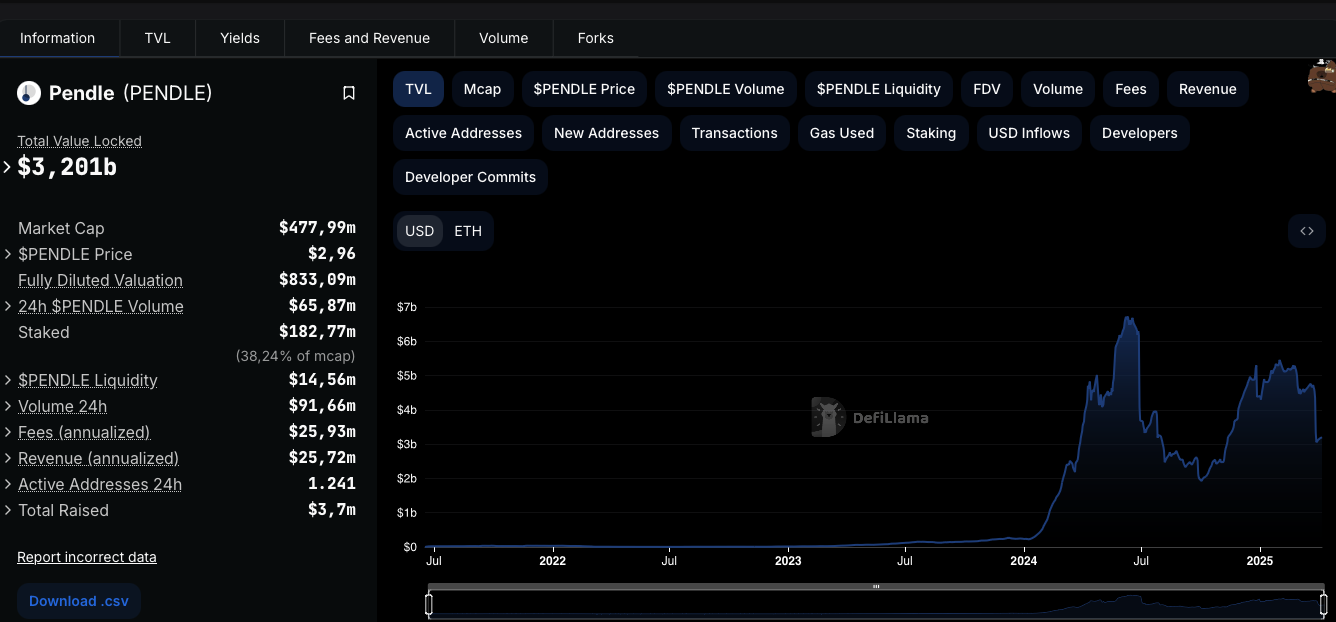The height and width of the screenshot is (622, 1336).
Task: Show New Addresses on chart
Action: (606, 133)
